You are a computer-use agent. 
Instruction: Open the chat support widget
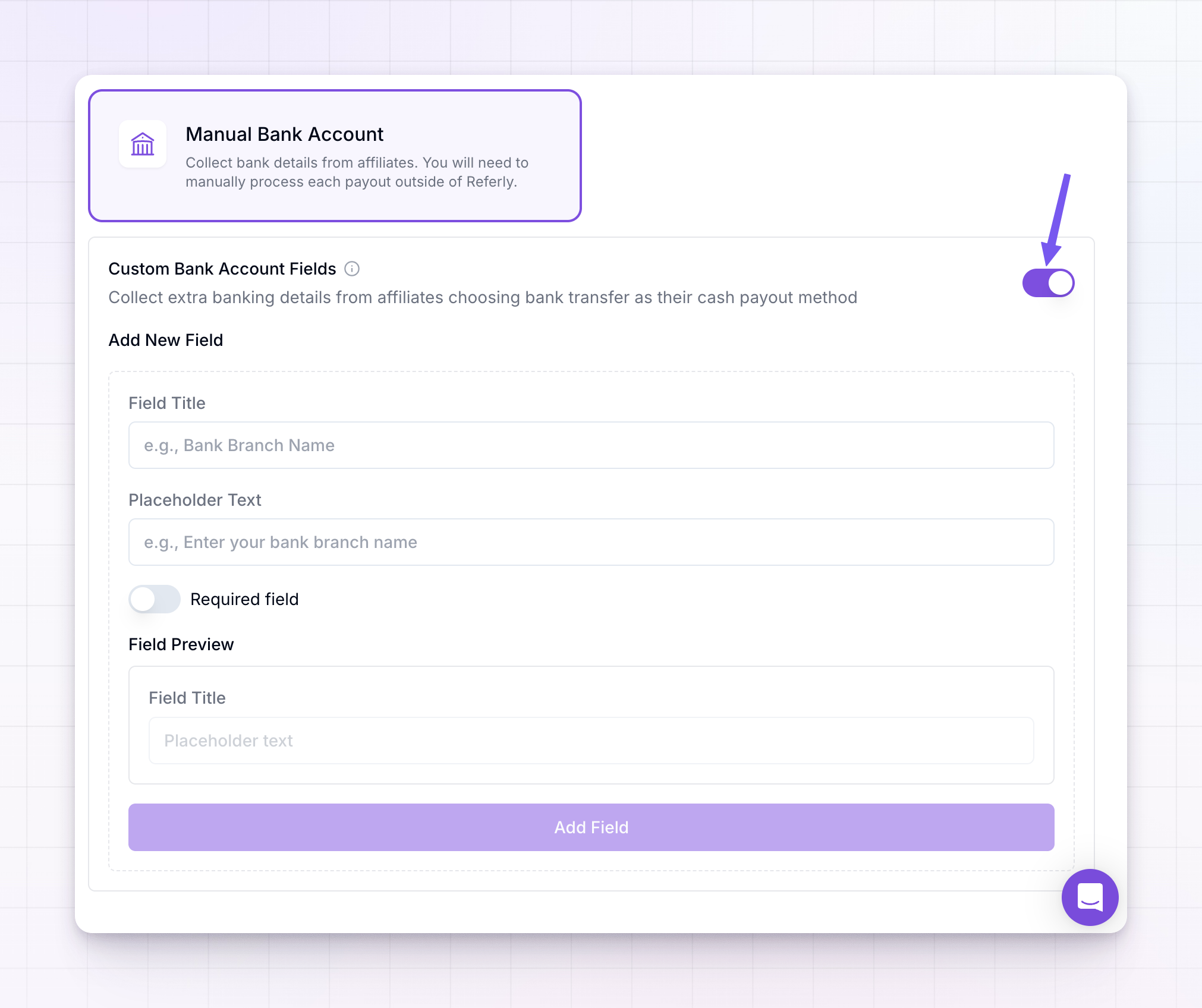tap(1090, 897)
